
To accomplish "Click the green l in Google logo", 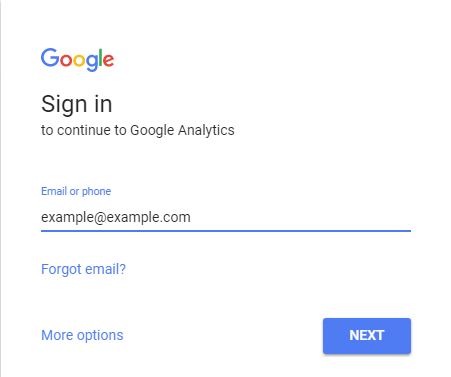I will [x=101, y=58].
